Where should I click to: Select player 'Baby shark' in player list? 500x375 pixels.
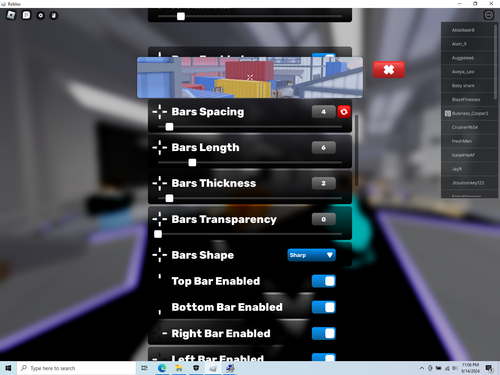pos(468,86)
